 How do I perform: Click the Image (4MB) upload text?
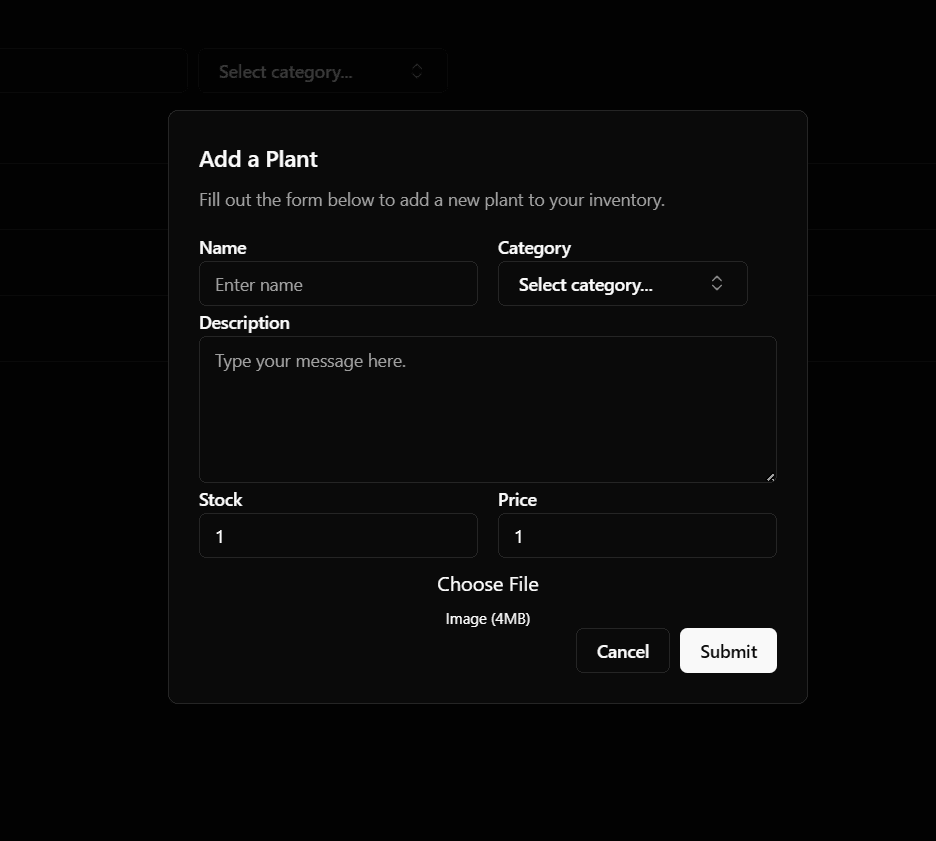click(487, 619)
